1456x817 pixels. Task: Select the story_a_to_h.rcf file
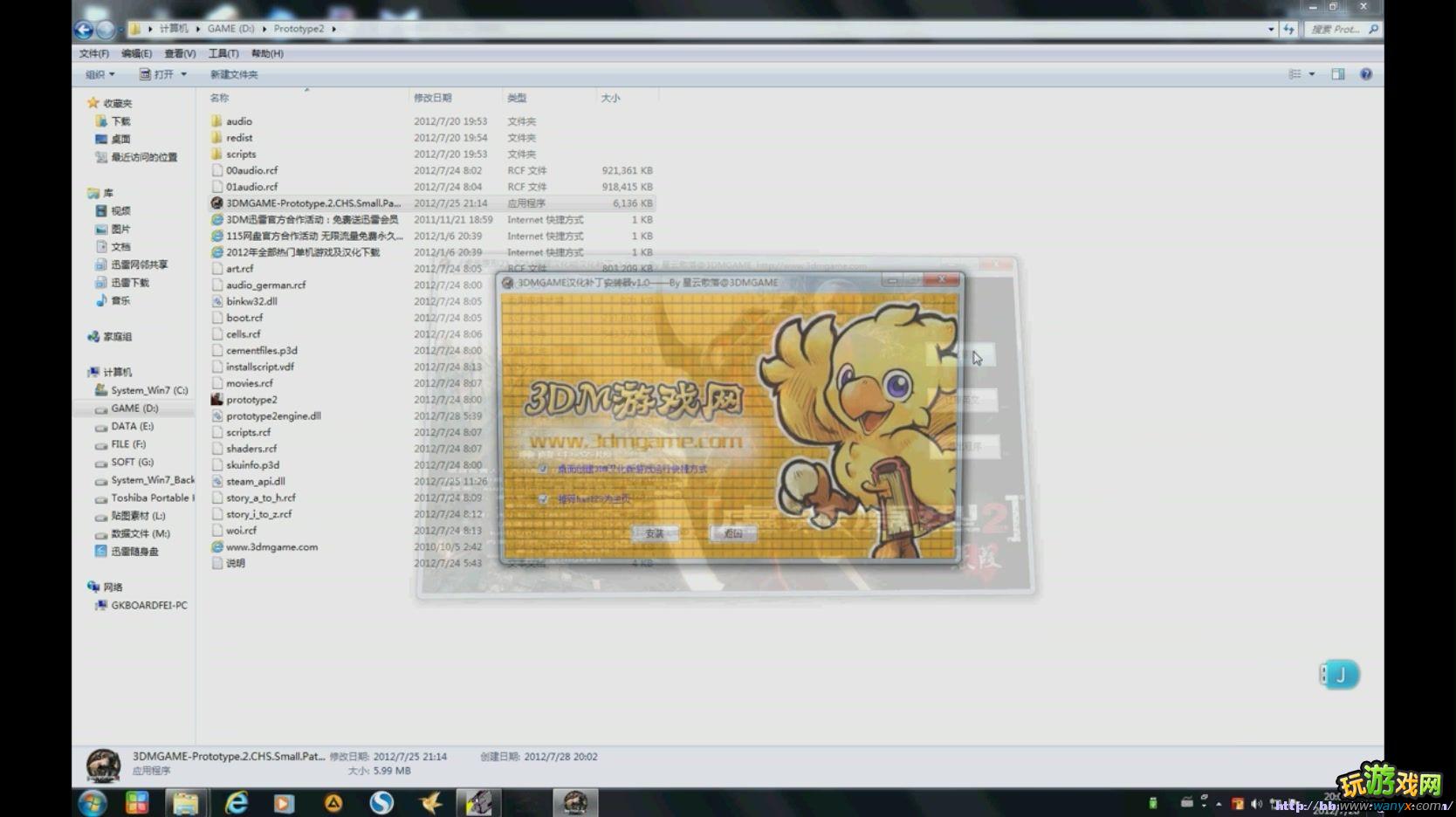pyautogui.click(x=261, y=498)
